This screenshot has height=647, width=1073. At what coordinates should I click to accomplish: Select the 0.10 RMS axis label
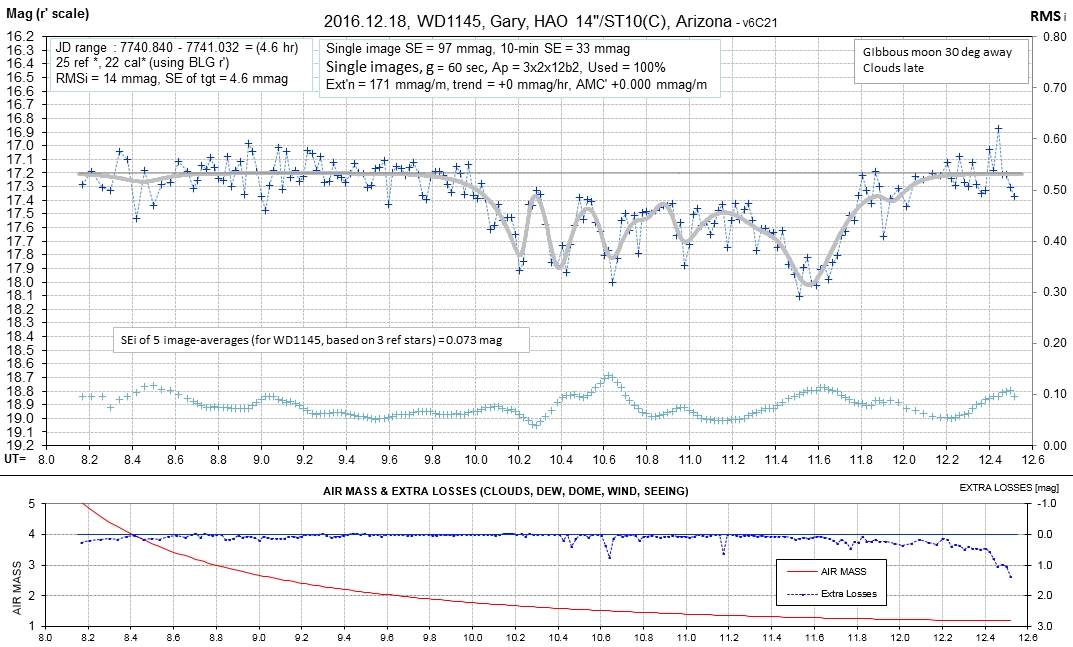tap(1055, 394)
